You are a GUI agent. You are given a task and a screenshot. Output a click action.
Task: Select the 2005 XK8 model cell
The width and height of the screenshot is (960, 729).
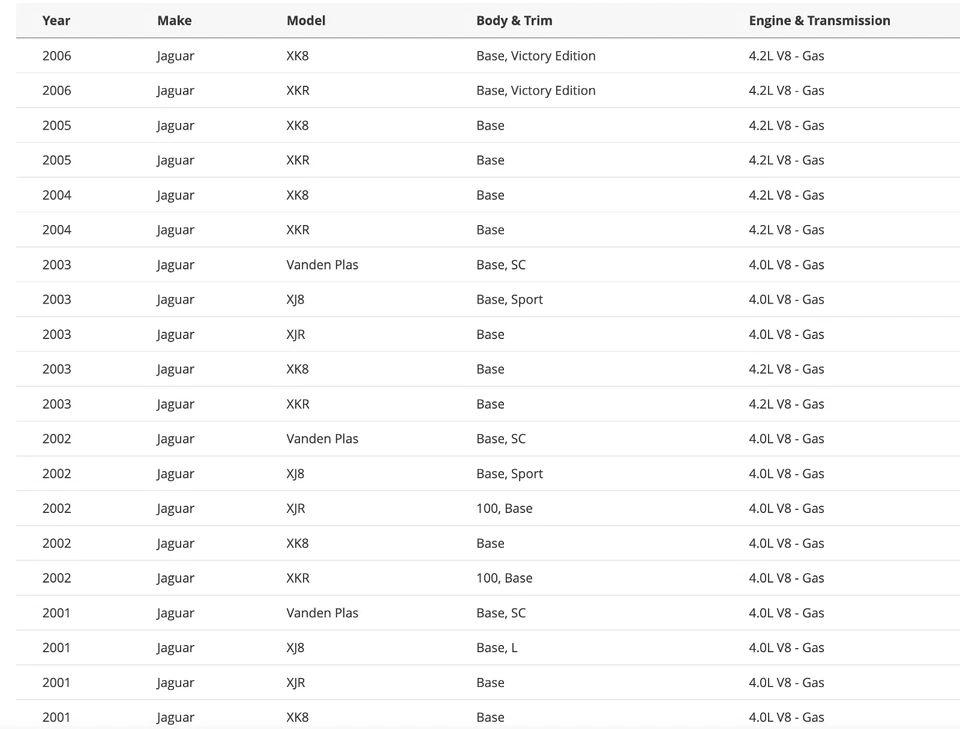click(298, 126)
